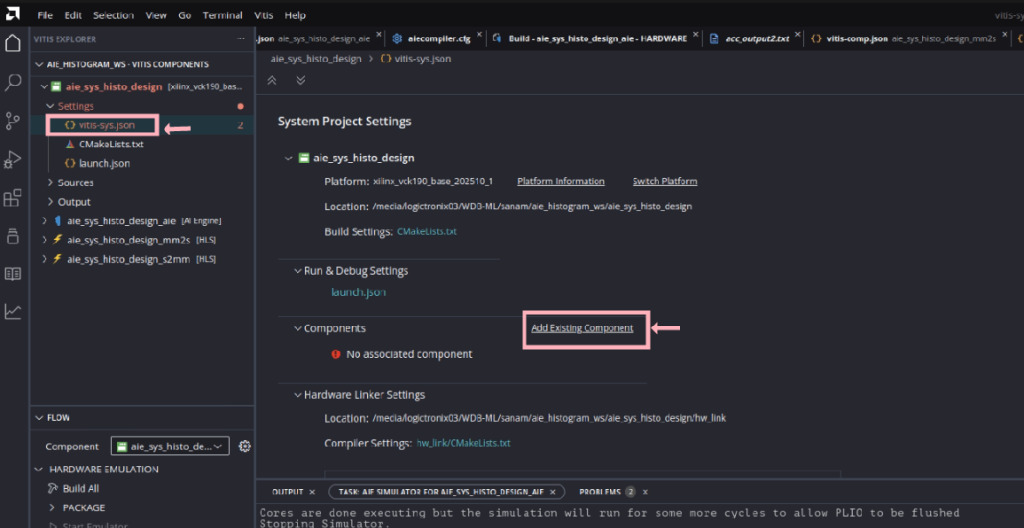1024x528 pixels.
Task: Expand the PACKAGE step
Action: (x=52, y=508)
